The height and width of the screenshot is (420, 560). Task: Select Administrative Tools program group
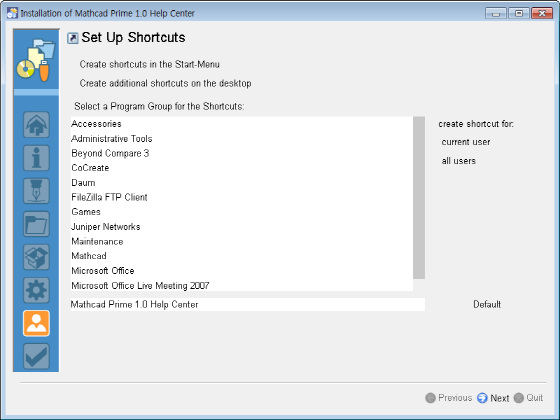click(242, 139)
